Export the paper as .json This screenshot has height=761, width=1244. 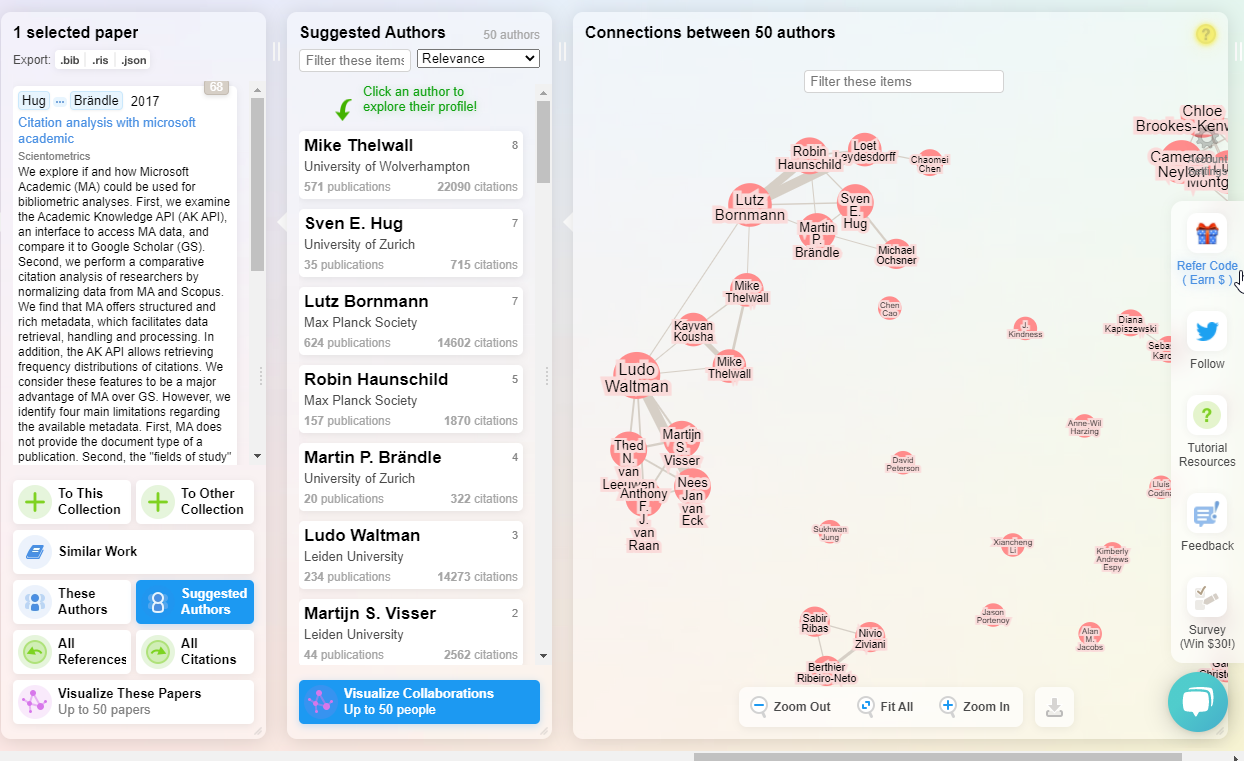click(134, 61)
